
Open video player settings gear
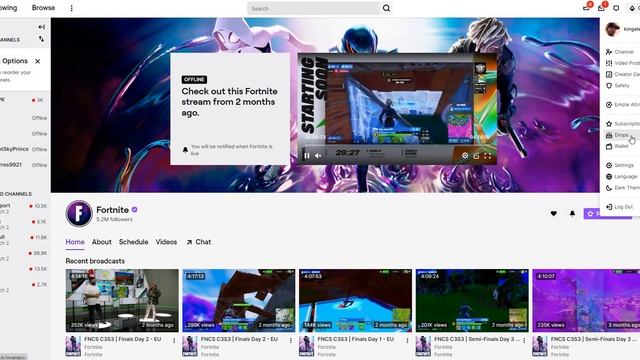click(465, 156)
